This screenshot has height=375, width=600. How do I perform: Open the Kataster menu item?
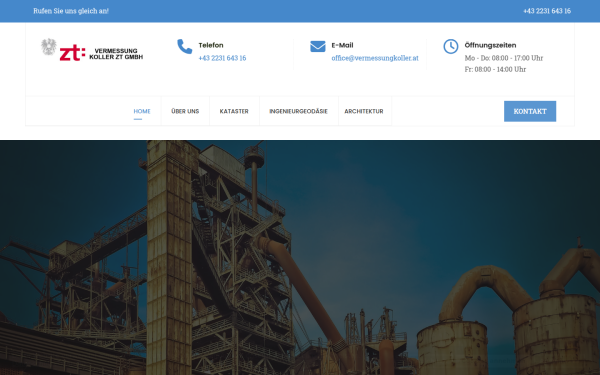234,111
